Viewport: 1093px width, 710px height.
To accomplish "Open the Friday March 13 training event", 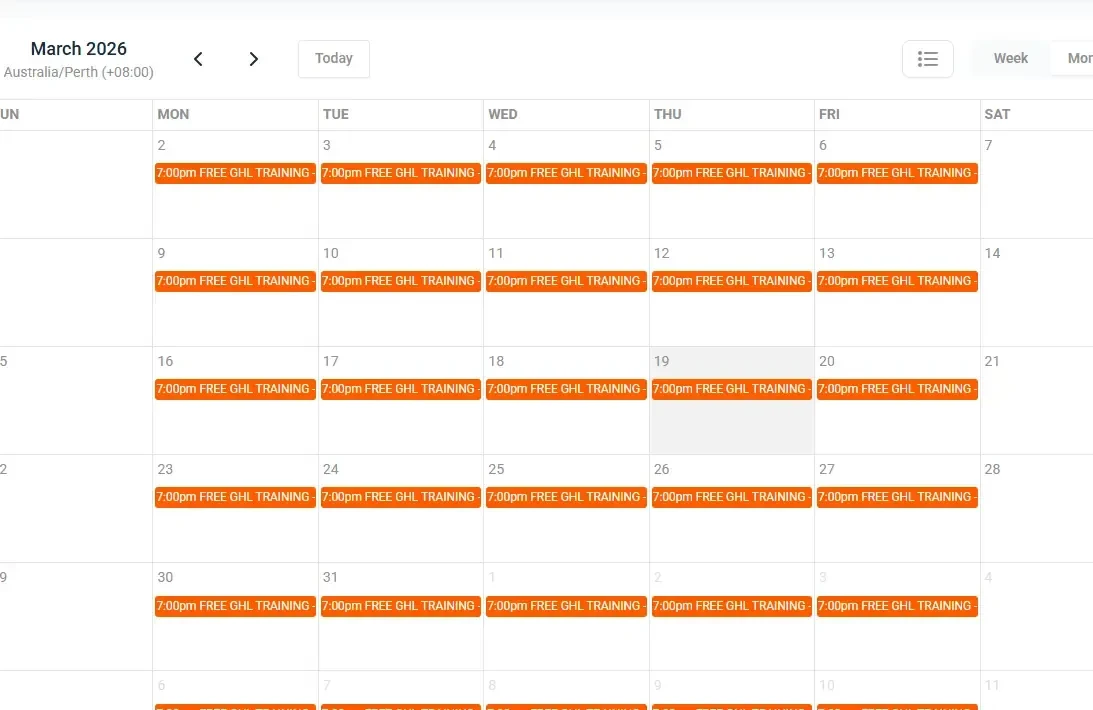I will [x=897, y=281].
